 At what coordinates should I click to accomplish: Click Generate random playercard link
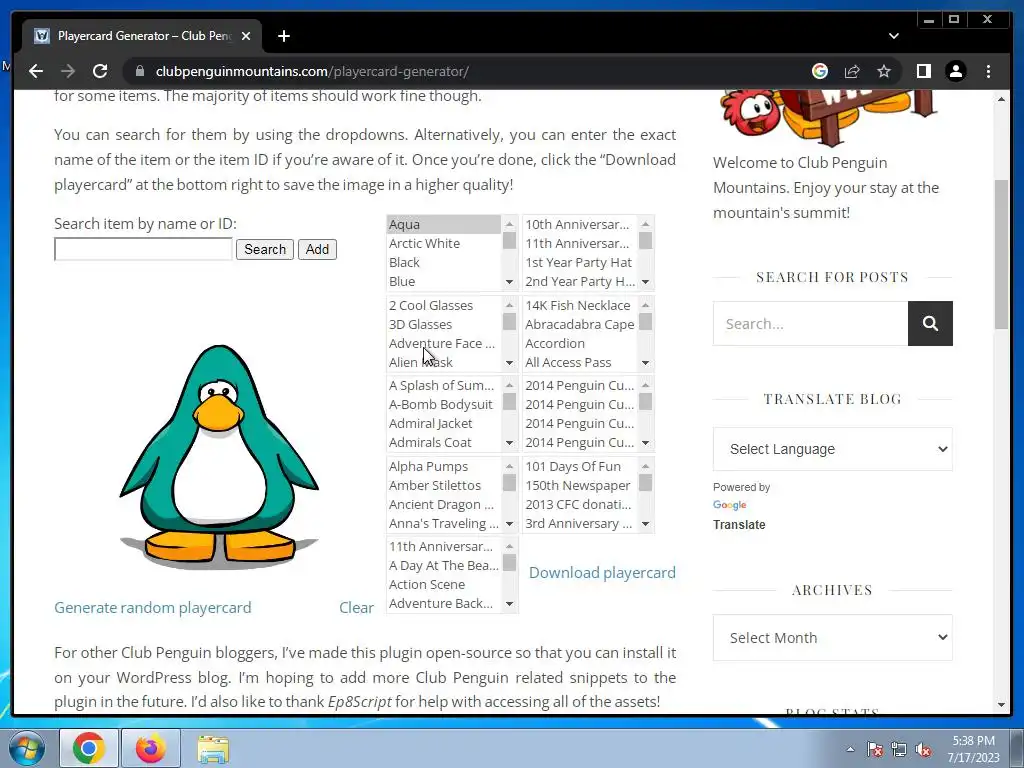point(153,608)
